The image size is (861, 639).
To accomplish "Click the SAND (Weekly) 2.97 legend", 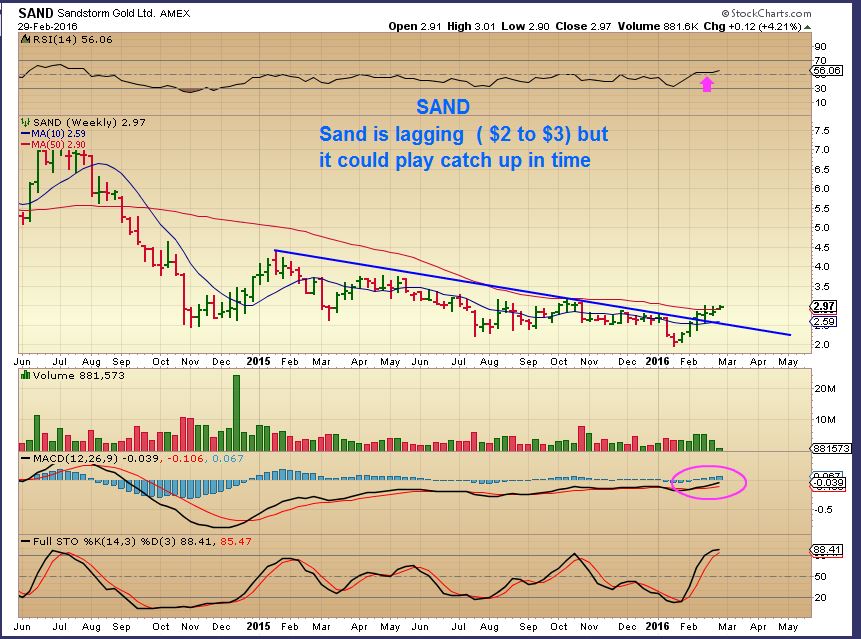I will 90,122.
